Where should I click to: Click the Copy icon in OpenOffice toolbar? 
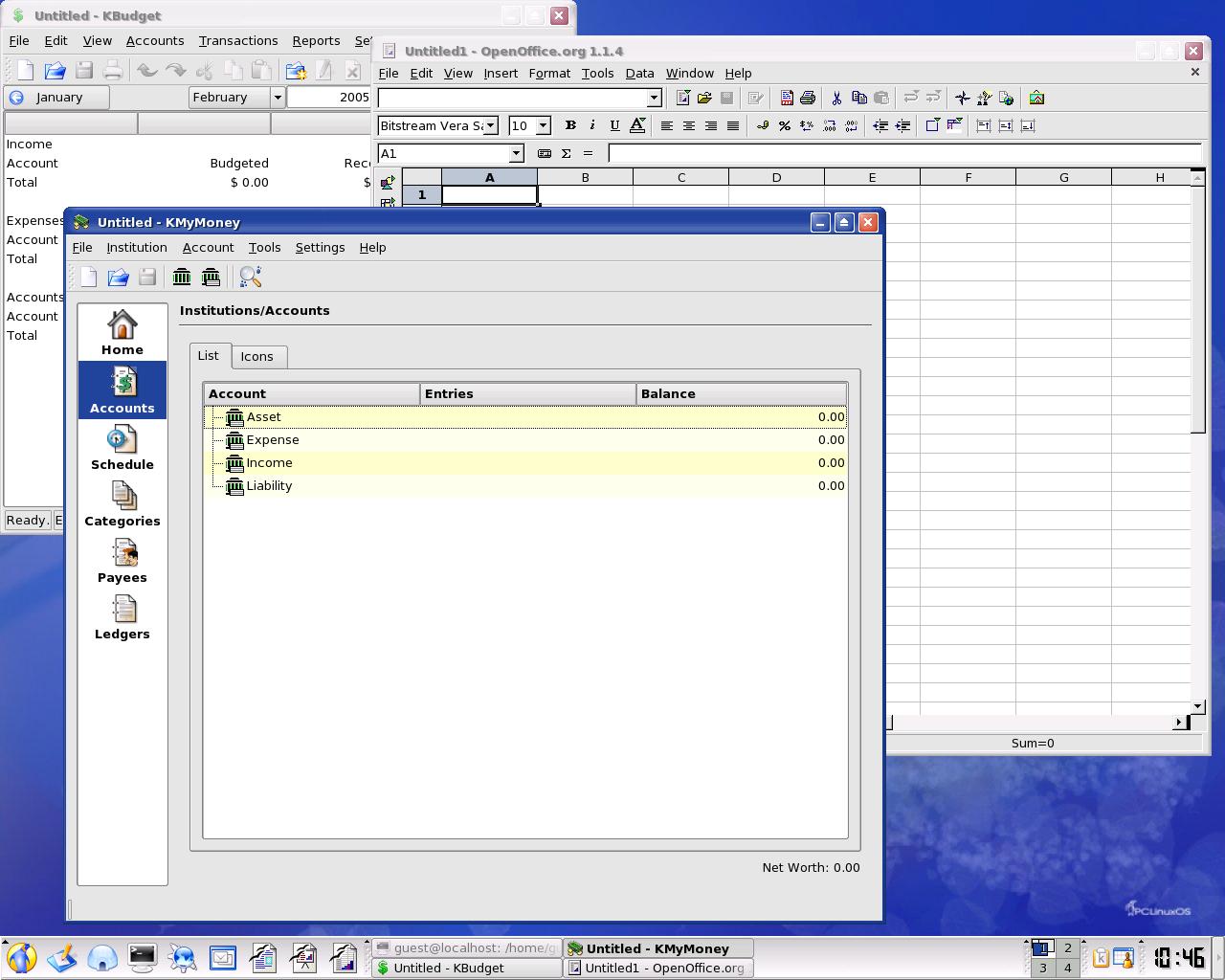[x=858, y=98]
